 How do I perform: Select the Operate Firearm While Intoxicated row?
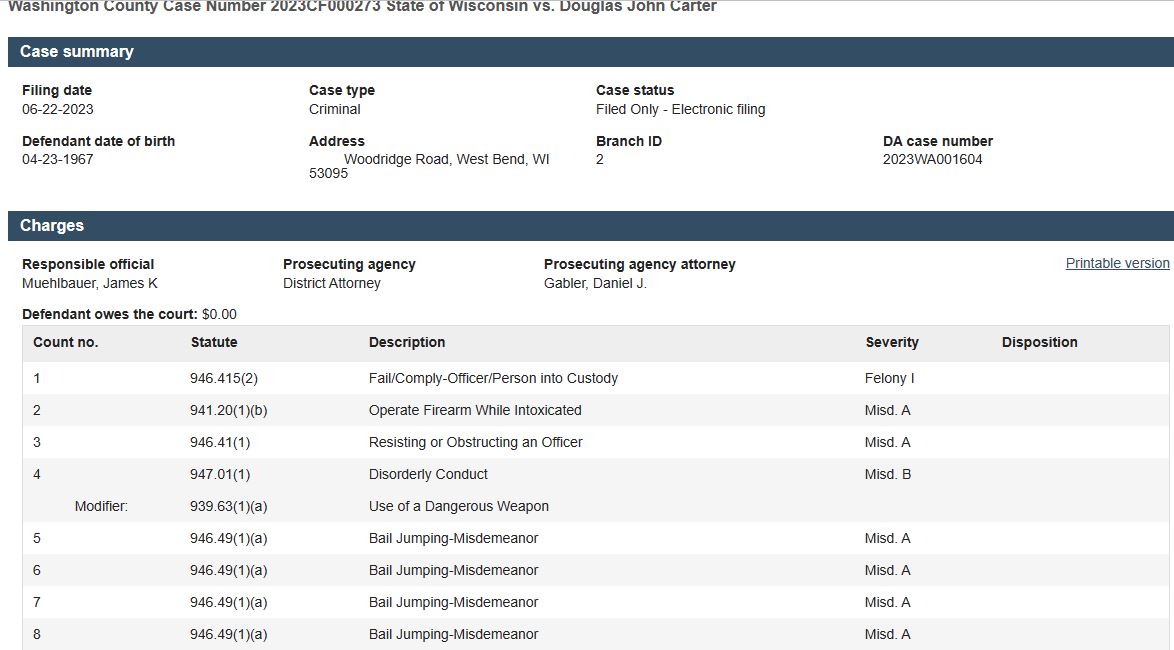tap(596, 410)
